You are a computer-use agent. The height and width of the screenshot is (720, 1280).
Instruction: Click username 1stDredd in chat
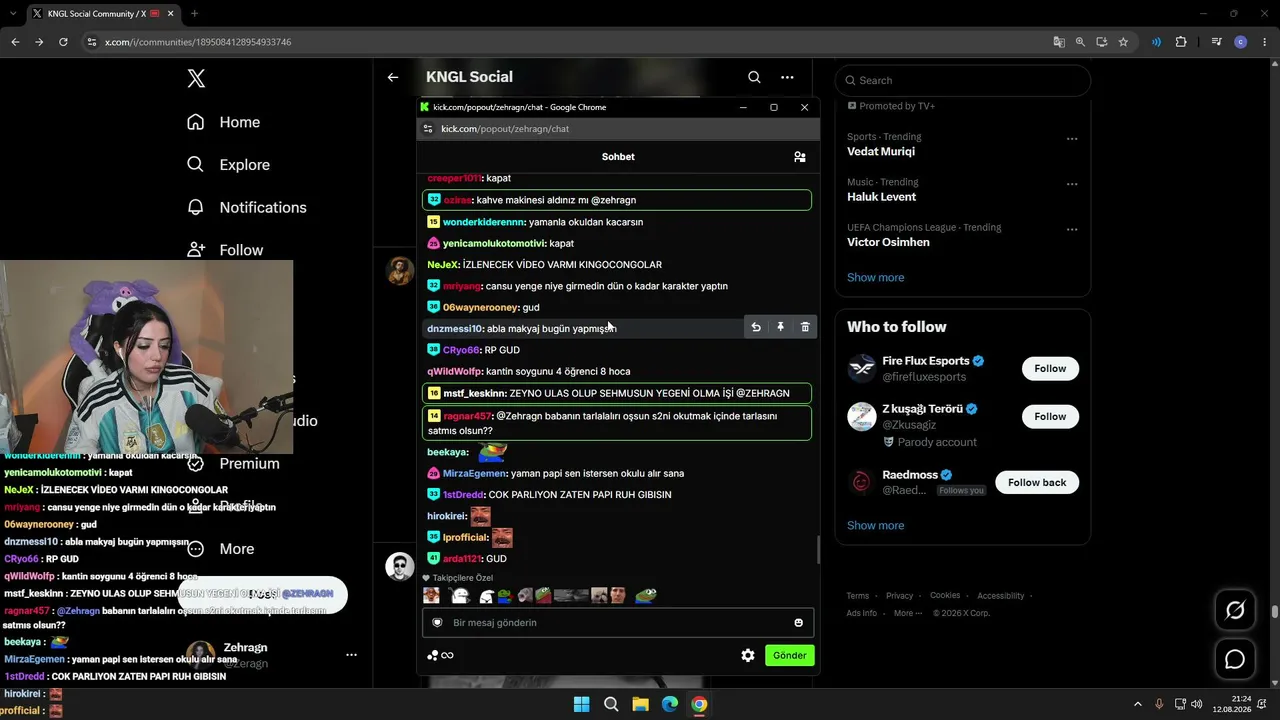[463, 494]
